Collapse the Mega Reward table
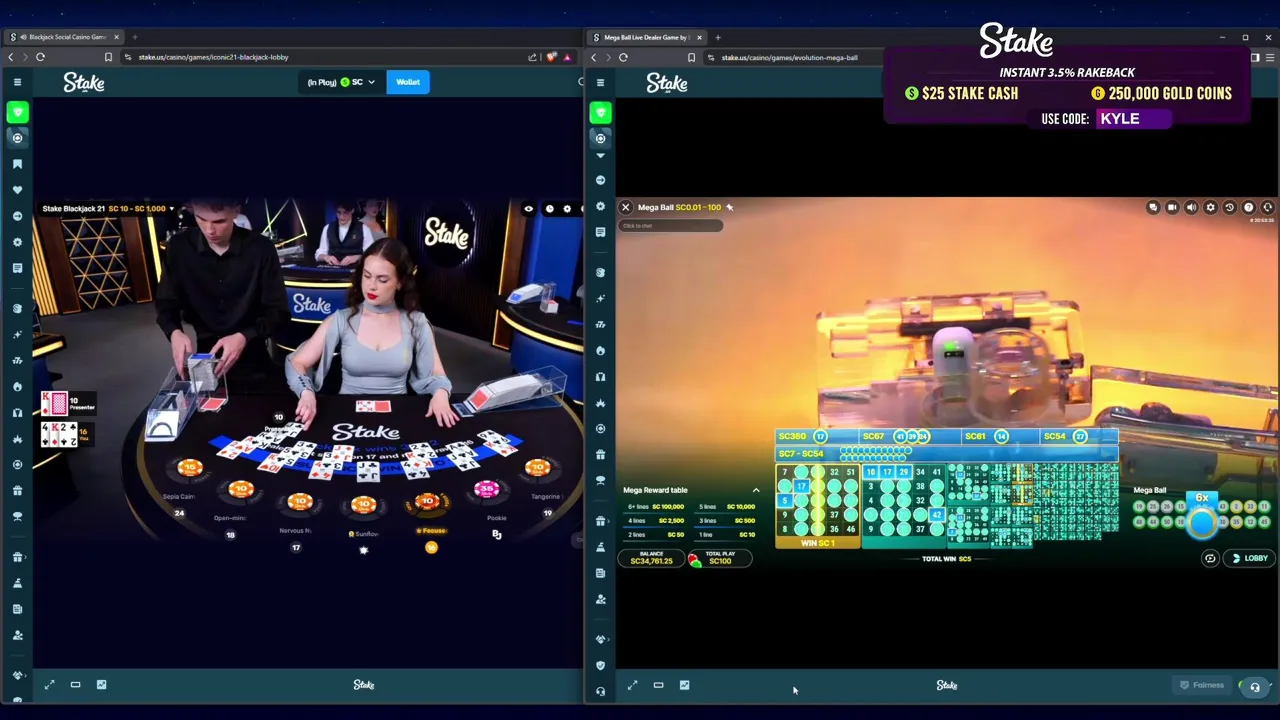 (x=756, y=490)
